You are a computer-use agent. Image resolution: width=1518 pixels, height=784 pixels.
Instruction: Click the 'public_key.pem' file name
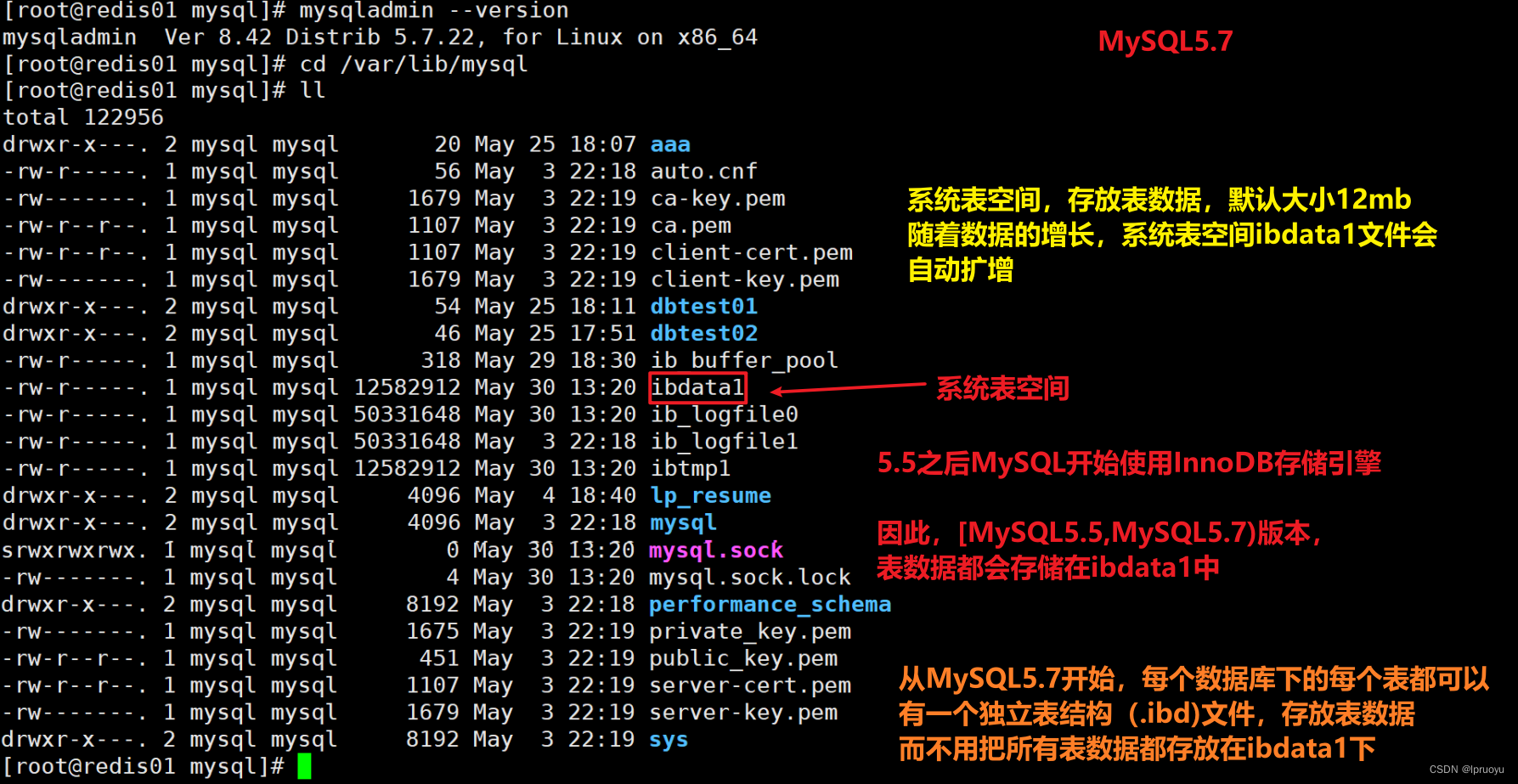tap(743, 659)
